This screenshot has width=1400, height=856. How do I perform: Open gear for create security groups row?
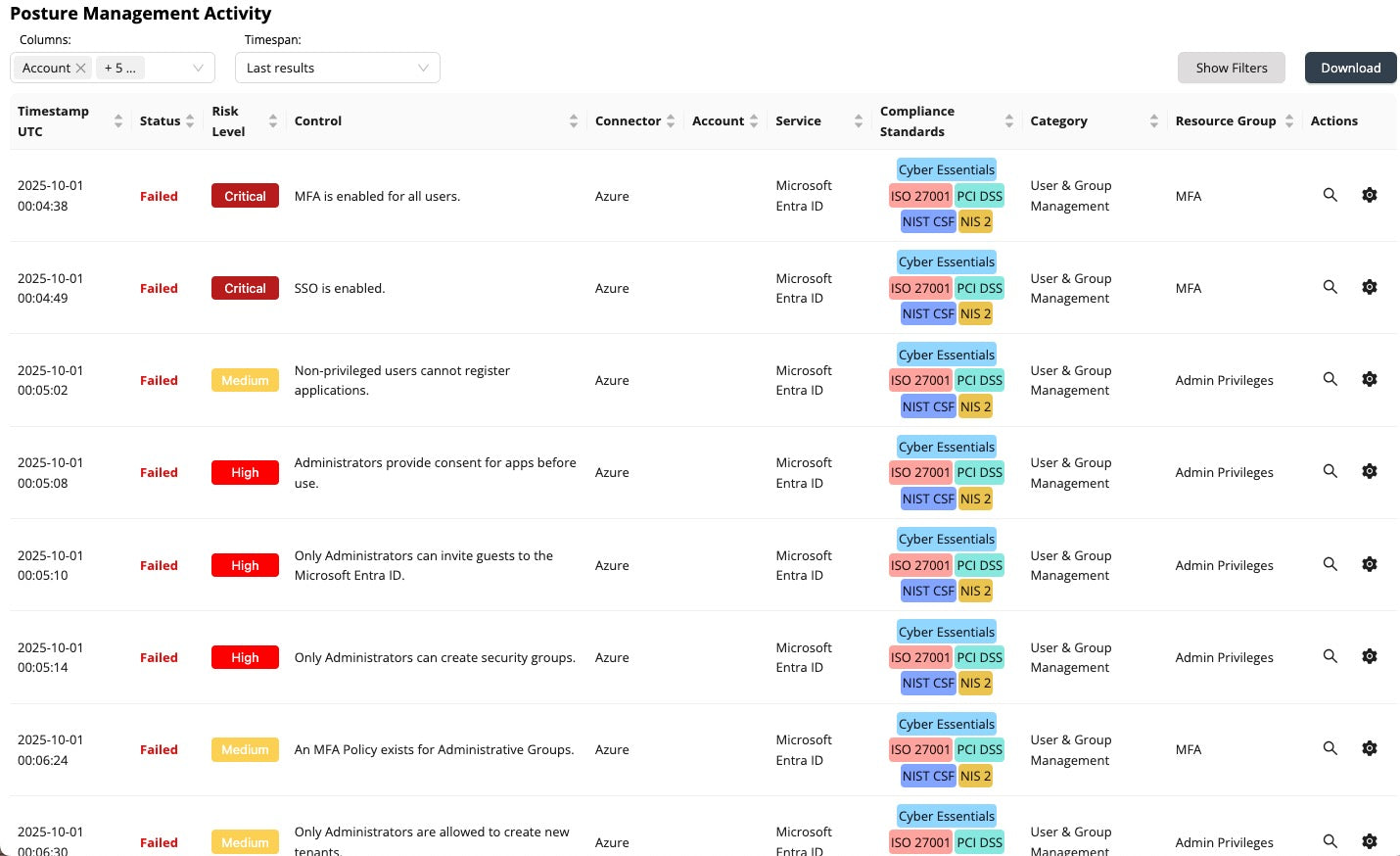(x=1369, y=656)
